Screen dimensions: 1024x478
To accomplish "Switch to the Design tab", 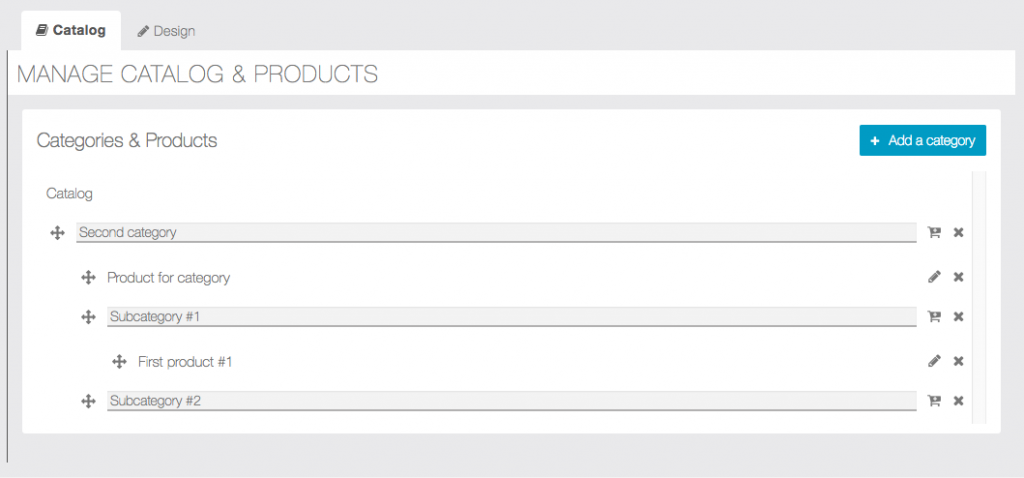I will (166, 31).
